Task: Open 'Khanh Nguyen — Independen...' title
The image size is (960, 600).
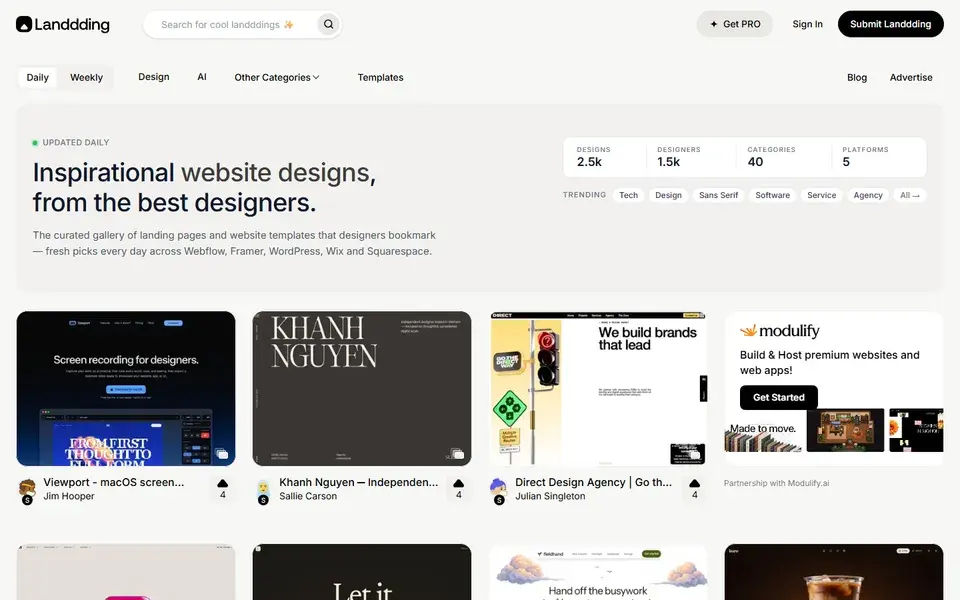Action: [x=359, y=482]
